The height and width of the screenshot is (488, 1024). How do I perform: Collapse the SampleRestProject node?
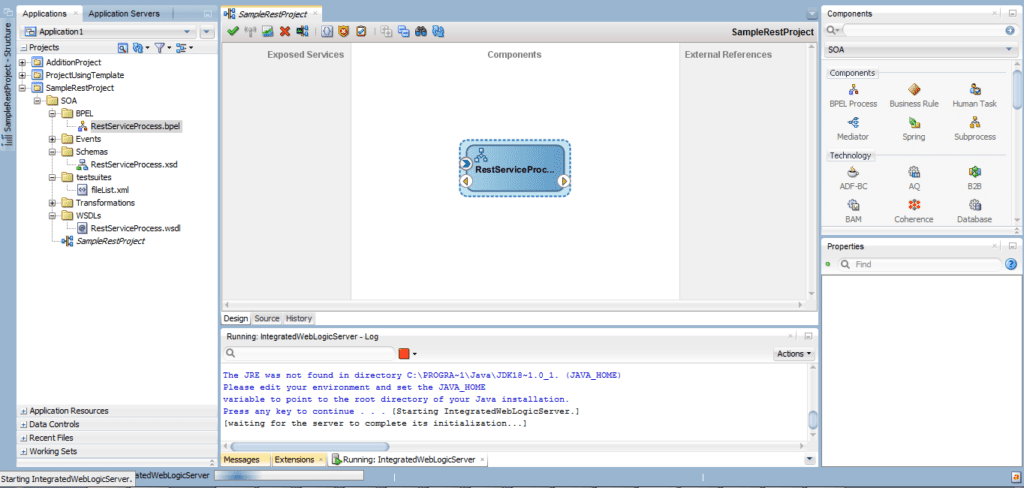click(22, 88)
